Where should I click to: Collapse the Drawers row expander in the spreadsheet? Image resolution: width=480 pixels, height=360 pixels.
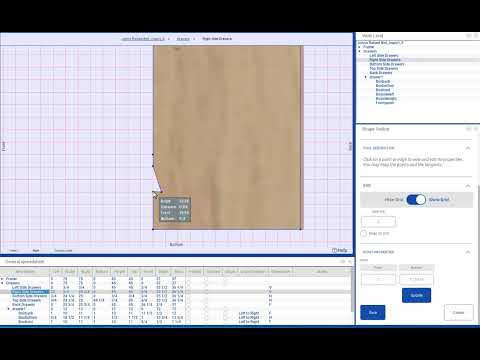click(2, 283)
